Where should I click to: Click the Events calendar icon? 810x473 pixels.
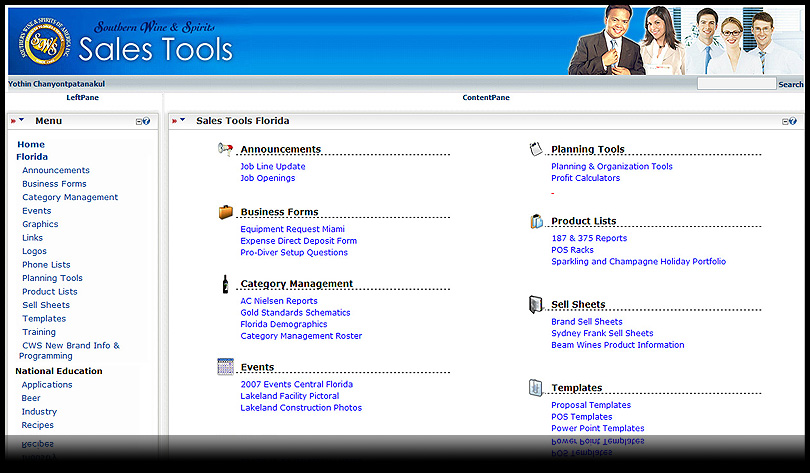click(226, 367)
